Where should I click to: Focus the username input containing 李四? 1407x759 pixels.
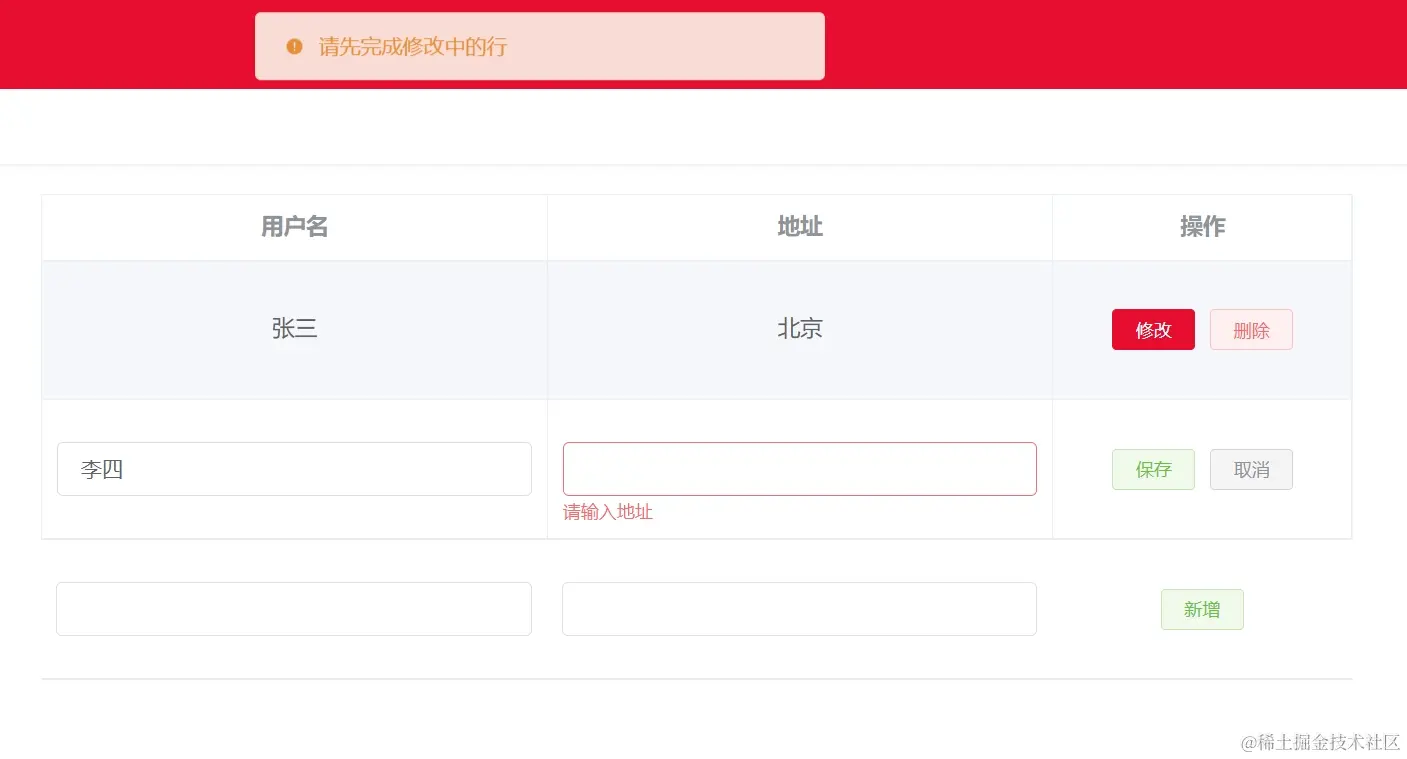pyautogui.click(x=294, y=469)
